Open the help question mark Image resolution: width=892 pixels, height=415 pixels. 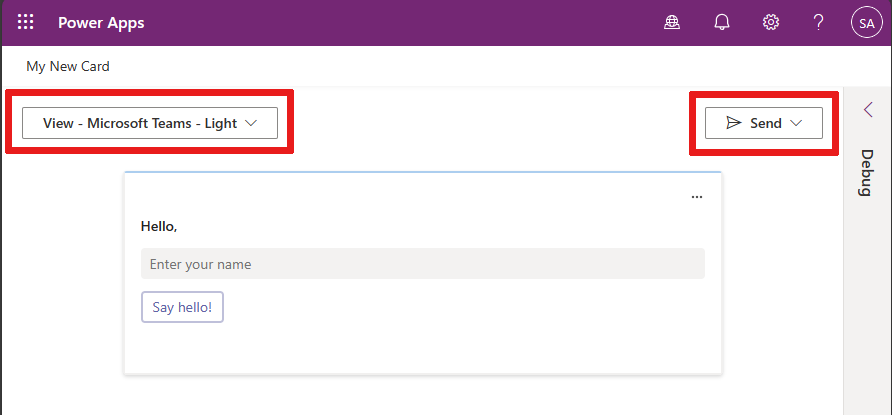coord(818,23)
